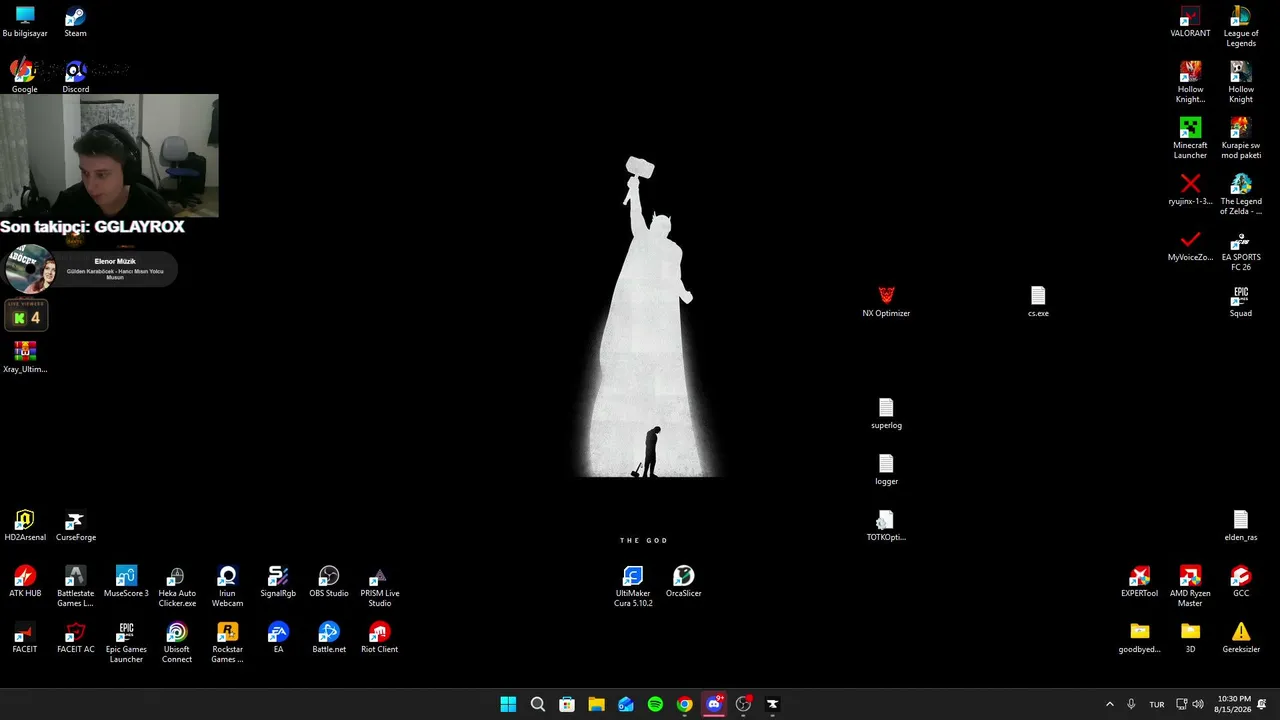
Task: Open the EA app desktop shortcut
Action: (278, 638)
